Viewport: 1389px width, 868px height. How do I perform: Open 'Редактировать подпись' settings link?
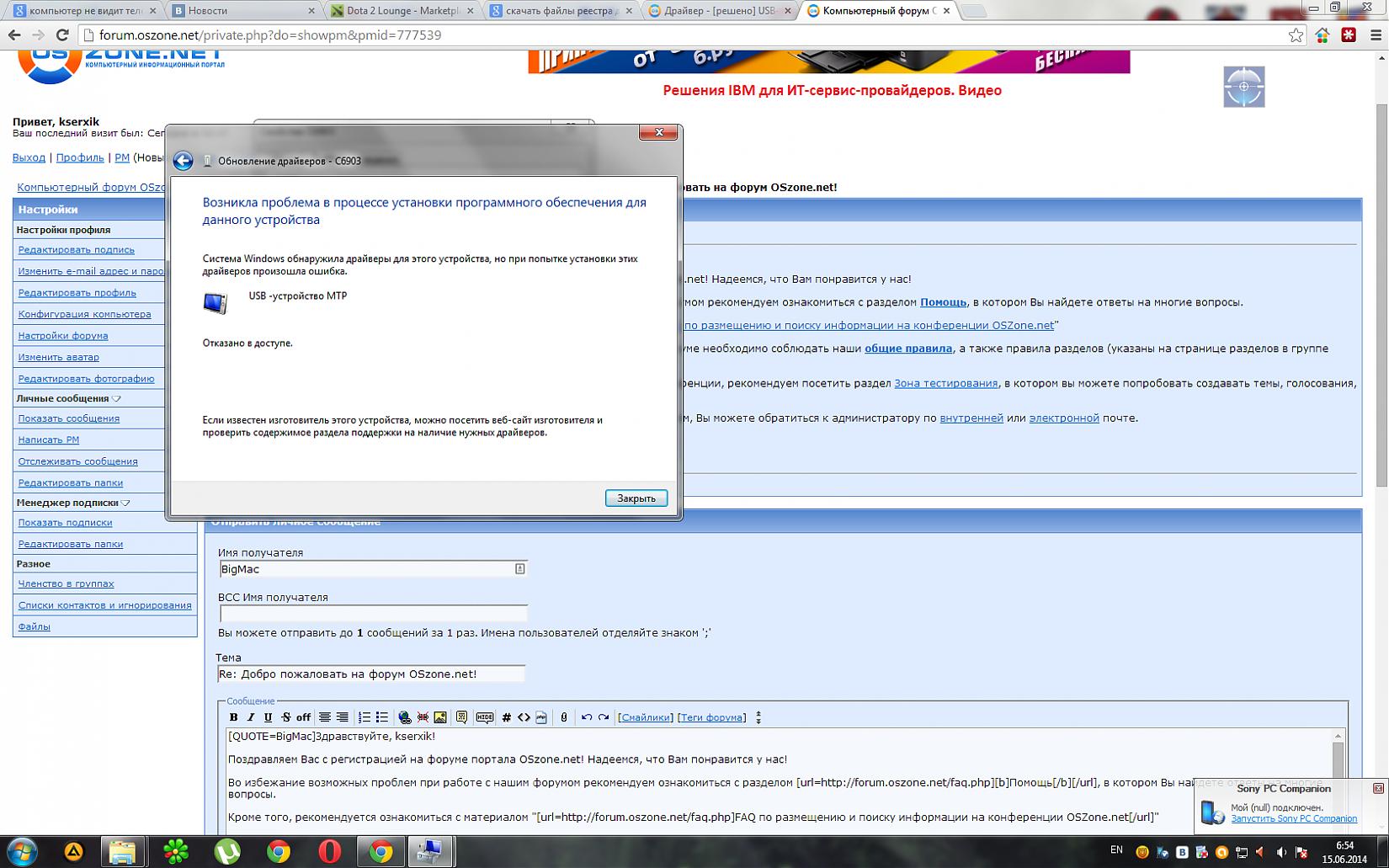point(77,250)
